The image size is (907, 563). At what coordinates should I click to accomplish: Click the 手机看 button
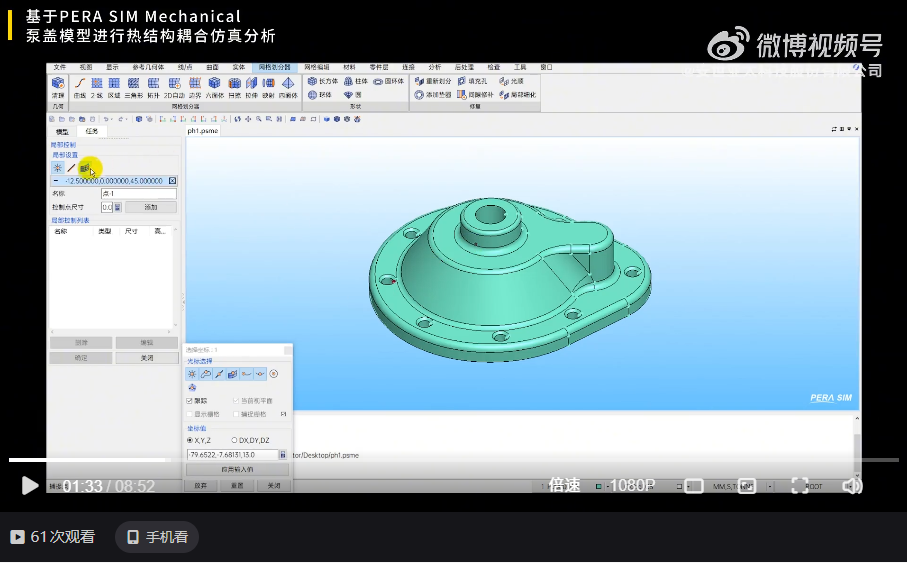click(x=157, y=537)
